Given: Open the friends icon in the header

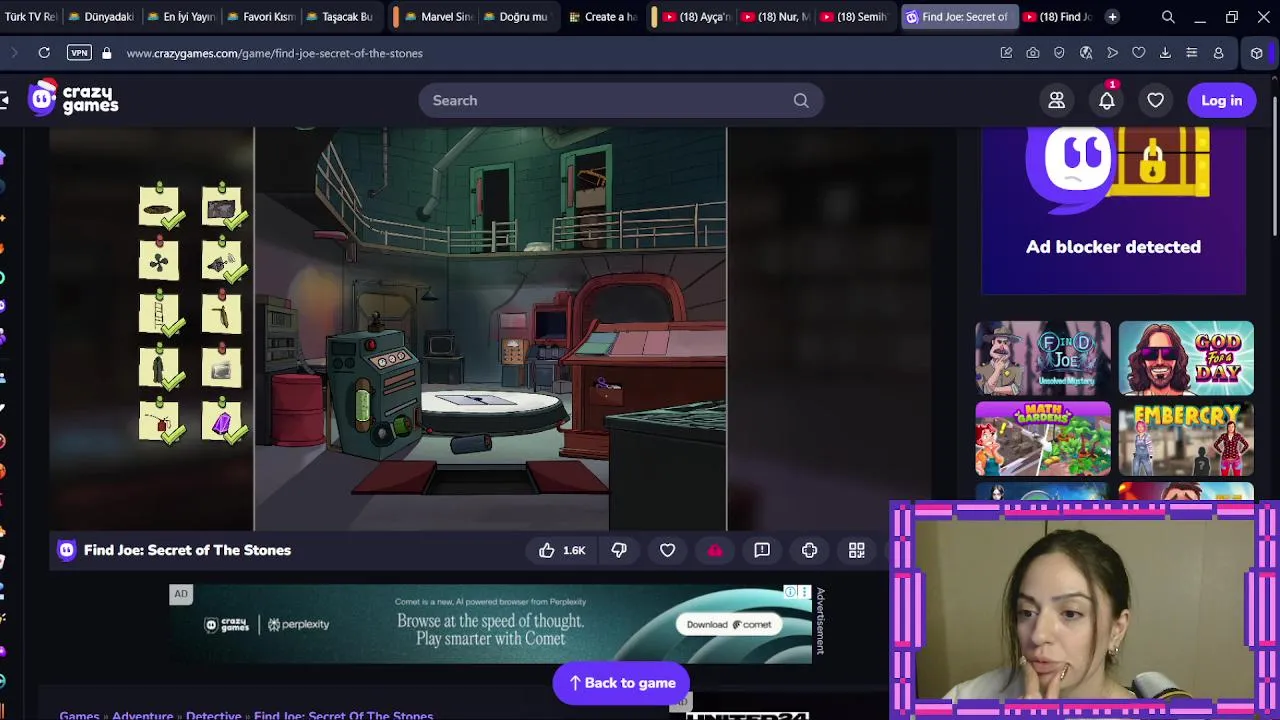Looking at the screenshot, I should (1056, 100).
